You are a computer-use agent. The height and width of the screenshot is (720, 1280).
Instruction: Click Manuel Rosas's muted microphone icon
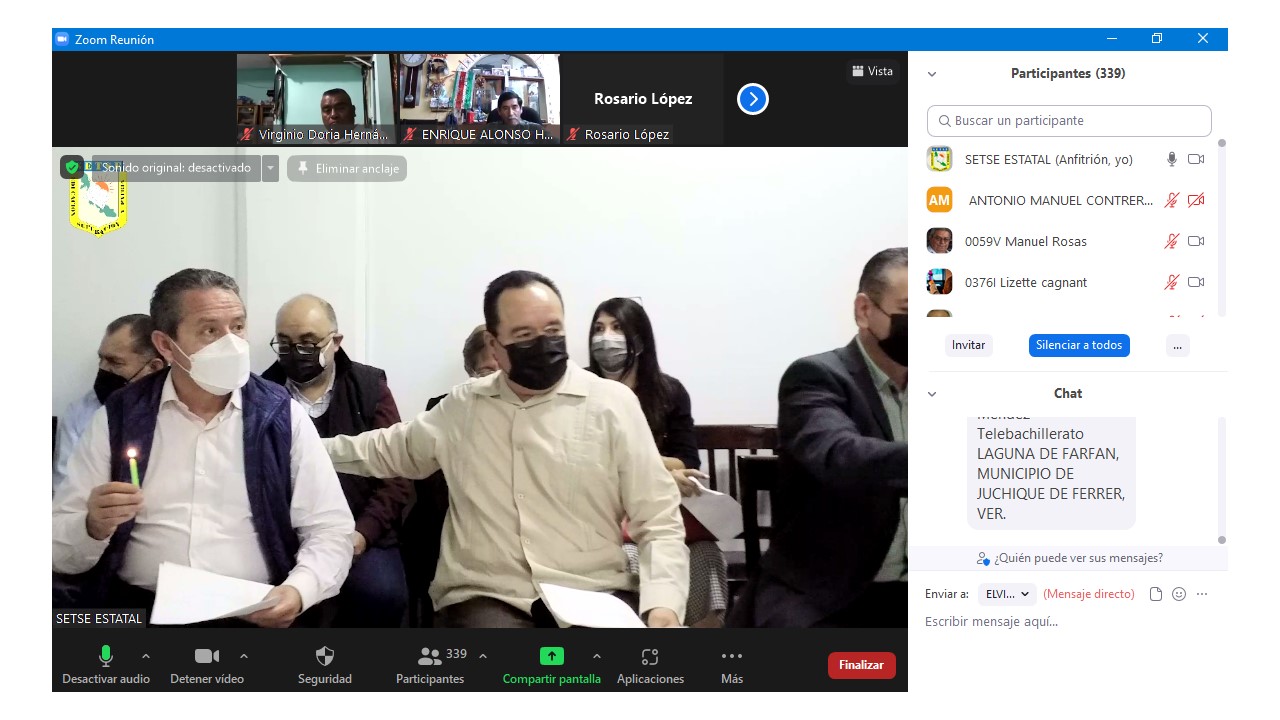pyautogui.click(x=1172, y=241)
